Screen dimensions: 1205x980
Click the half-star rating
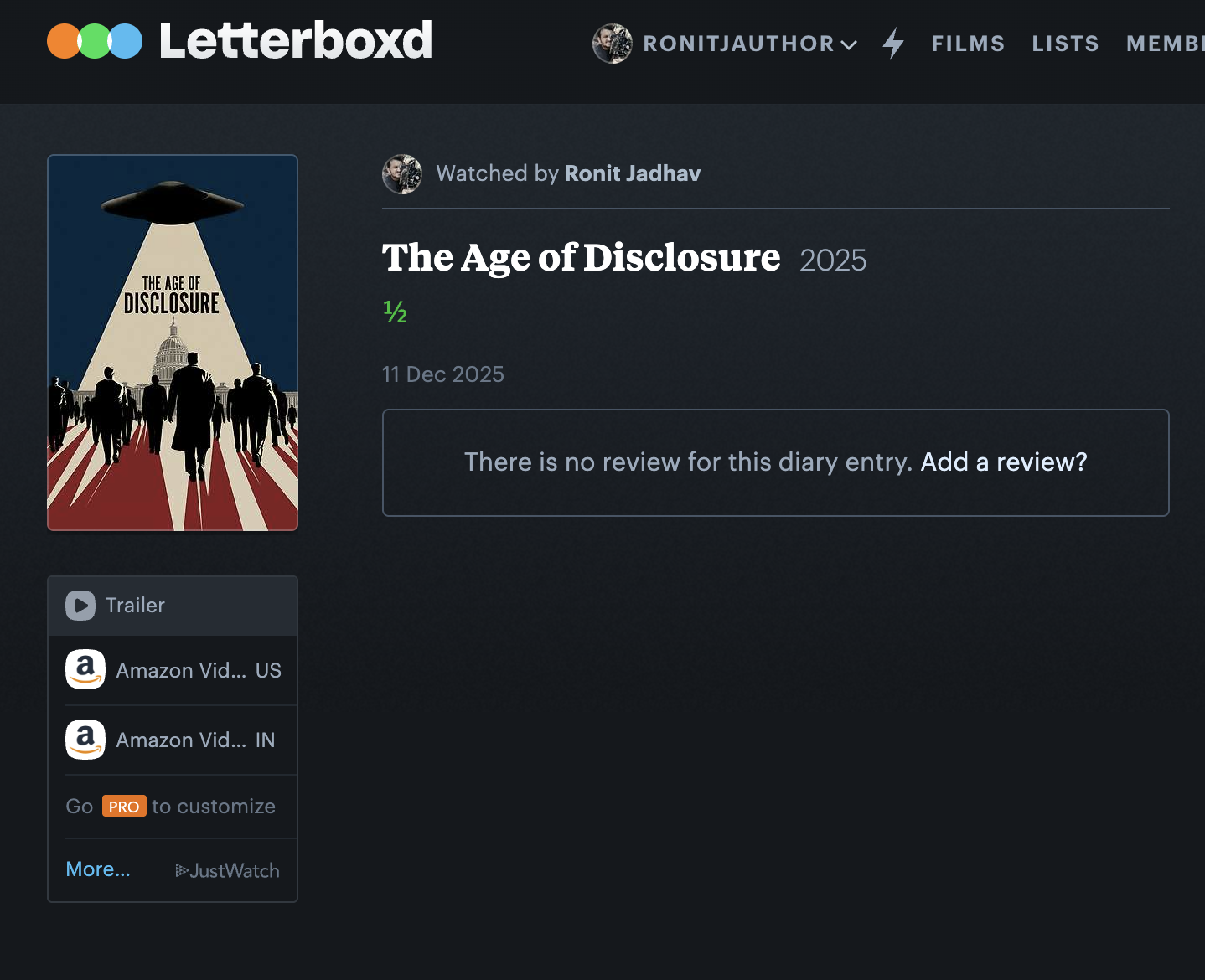point(395,312)
